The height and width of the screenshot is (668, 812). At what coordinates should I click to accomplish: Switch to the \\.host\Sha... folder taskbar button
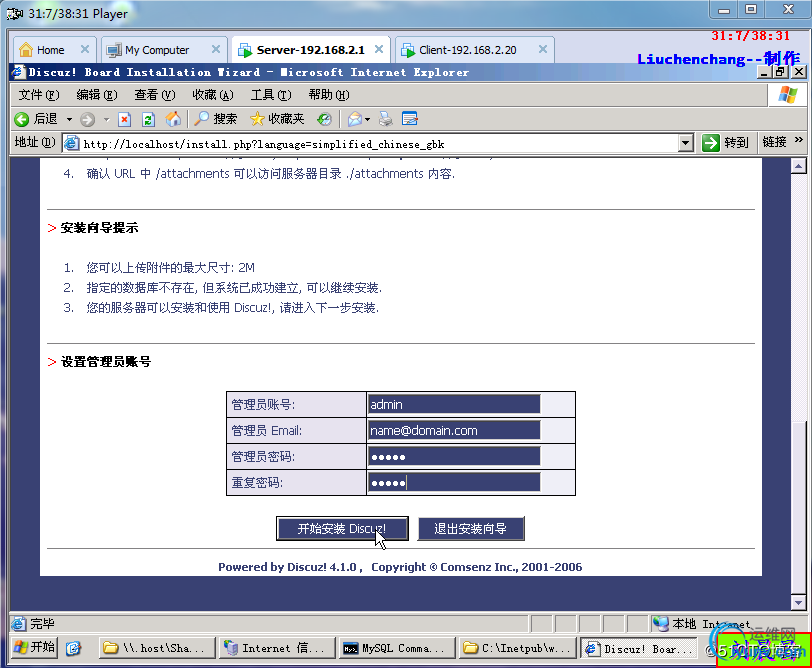157,648
